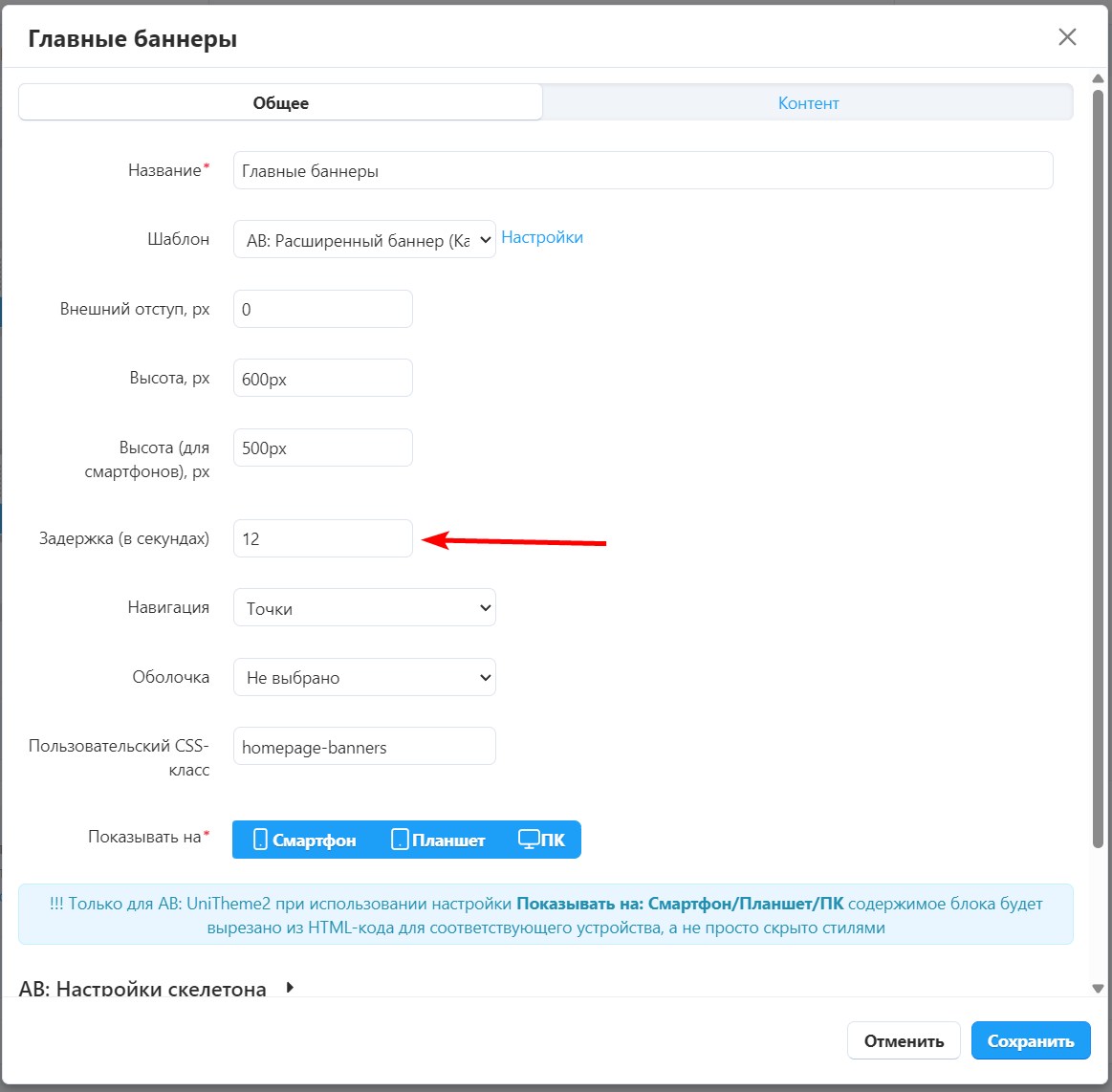Click the Внешний отступ input field

pyautogui.click(x=323, y=310)
